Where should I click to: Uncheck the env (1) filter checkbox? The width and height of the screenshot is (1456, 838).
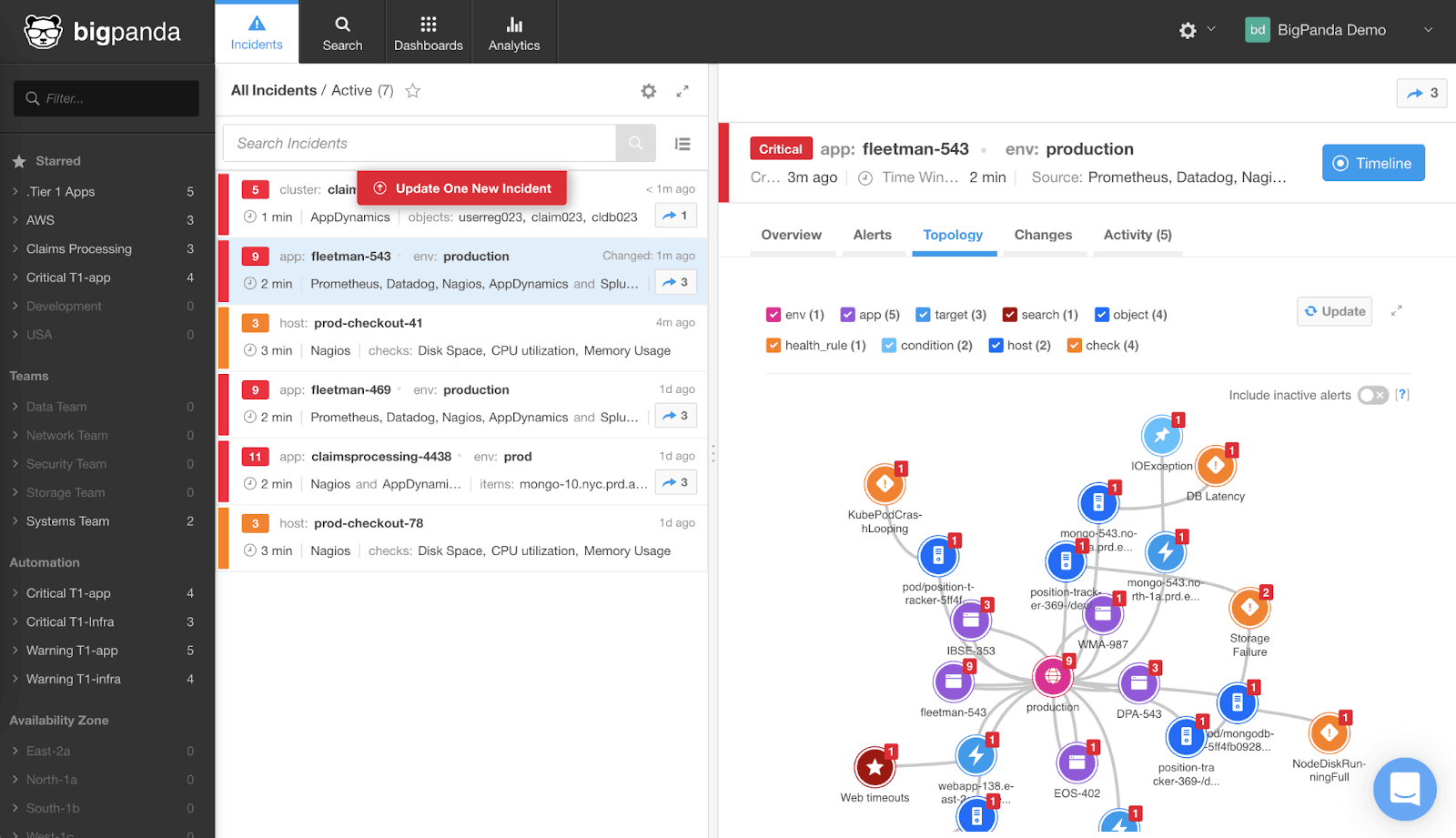click(x=773, y=315)
